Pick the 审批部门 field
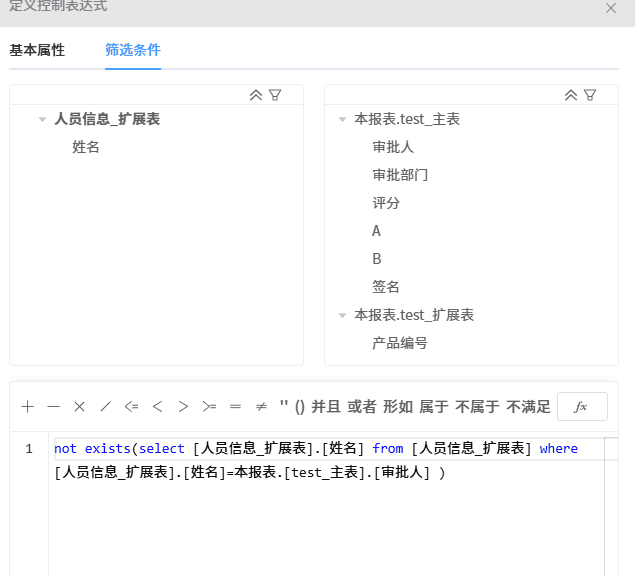 click(x=400, y=175)
